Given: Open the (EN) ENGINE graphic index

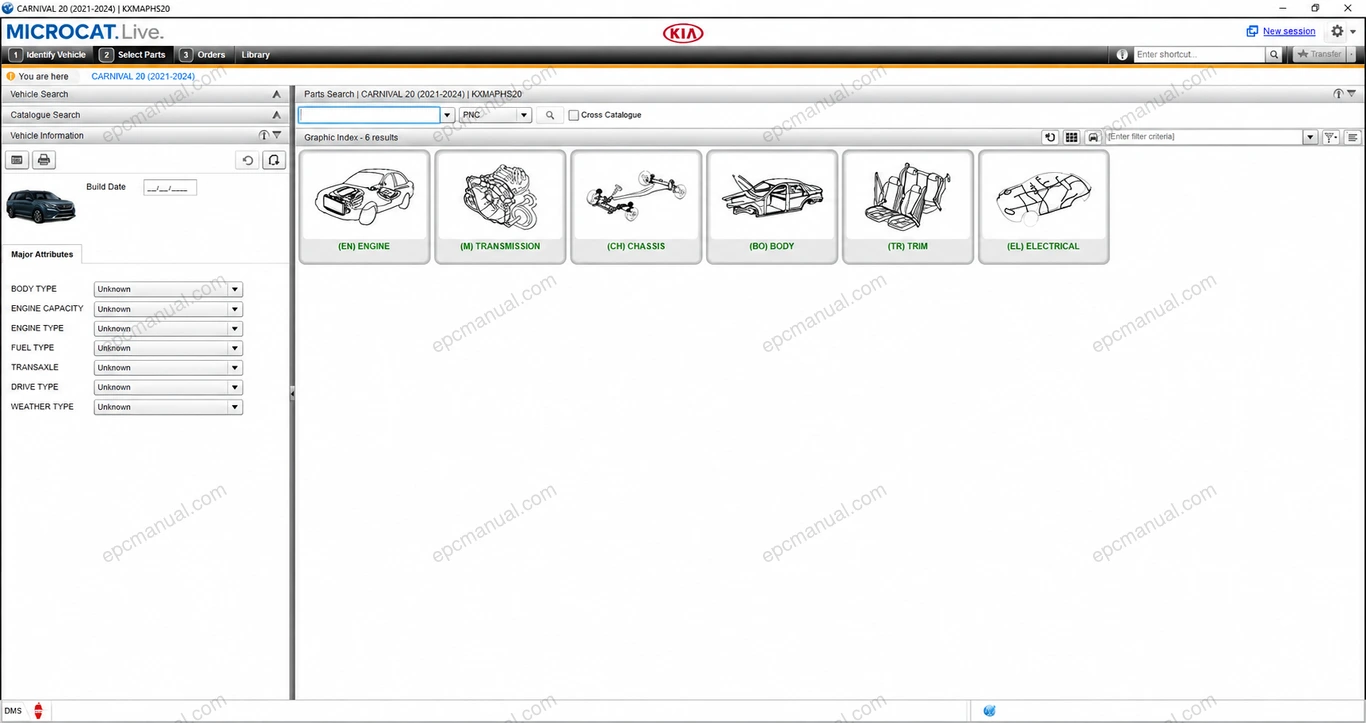Looking at the screenshot, I should (364, 207).
